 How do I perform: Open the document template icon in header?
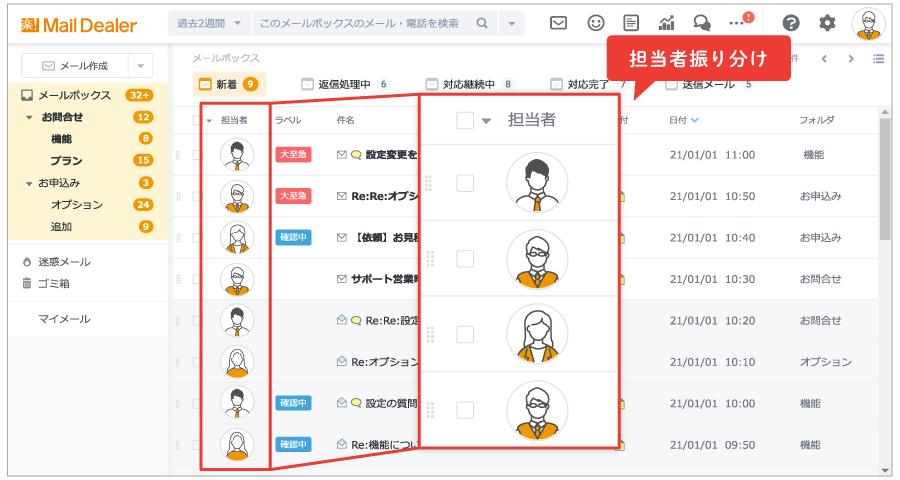630,22
